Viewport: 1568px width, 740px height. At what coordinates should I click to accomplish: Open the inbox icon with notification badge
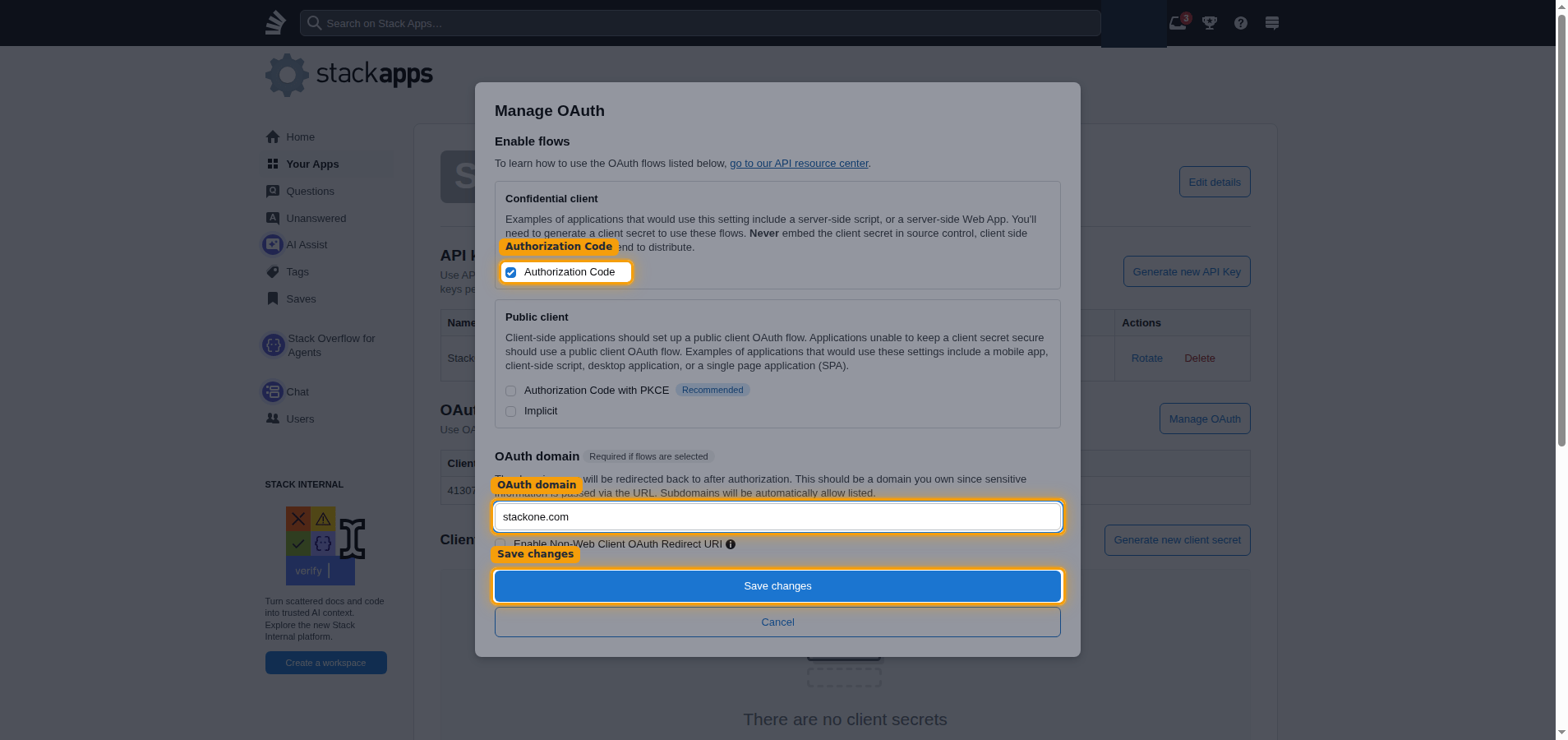point(1178,22)
